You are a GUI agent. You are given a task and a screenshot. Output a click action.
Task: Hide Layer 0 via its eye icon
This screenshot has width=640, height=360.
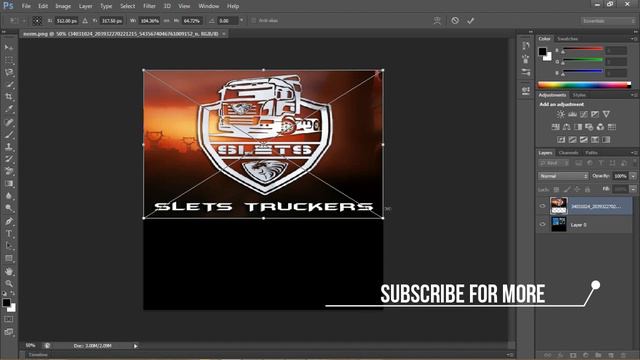542,224
